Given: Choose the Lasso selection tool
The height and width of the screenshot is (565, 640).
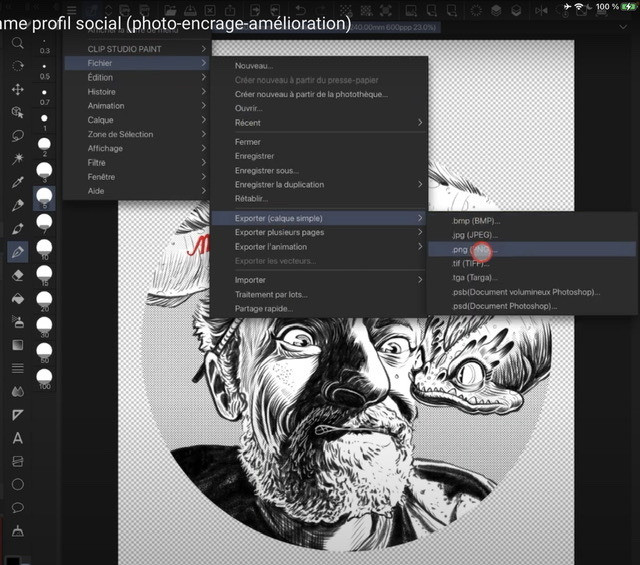Looking at the screenshot, I should point(17,135).
